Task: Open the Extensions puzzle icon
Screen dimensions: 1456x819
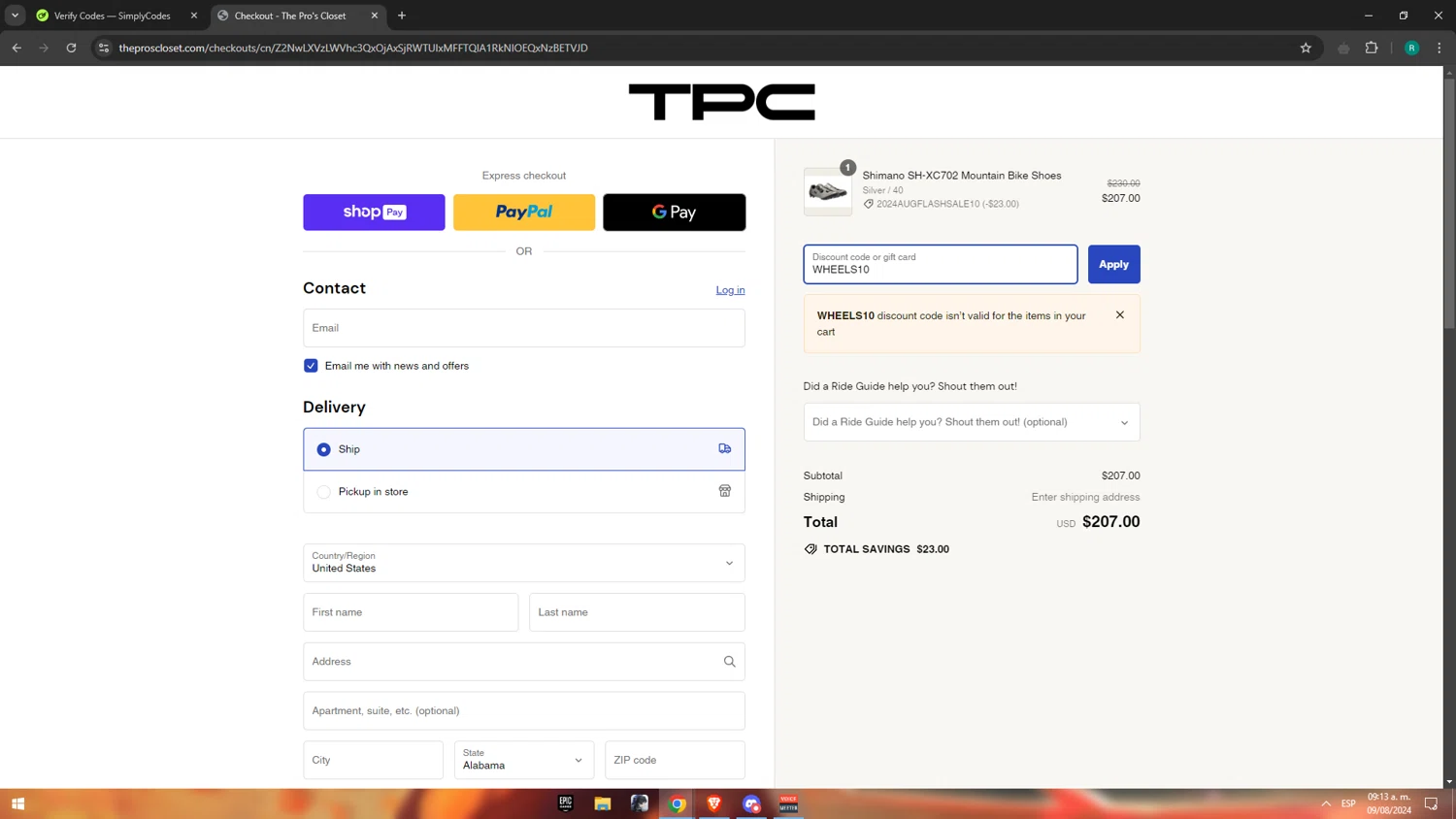Action: 1372,48
